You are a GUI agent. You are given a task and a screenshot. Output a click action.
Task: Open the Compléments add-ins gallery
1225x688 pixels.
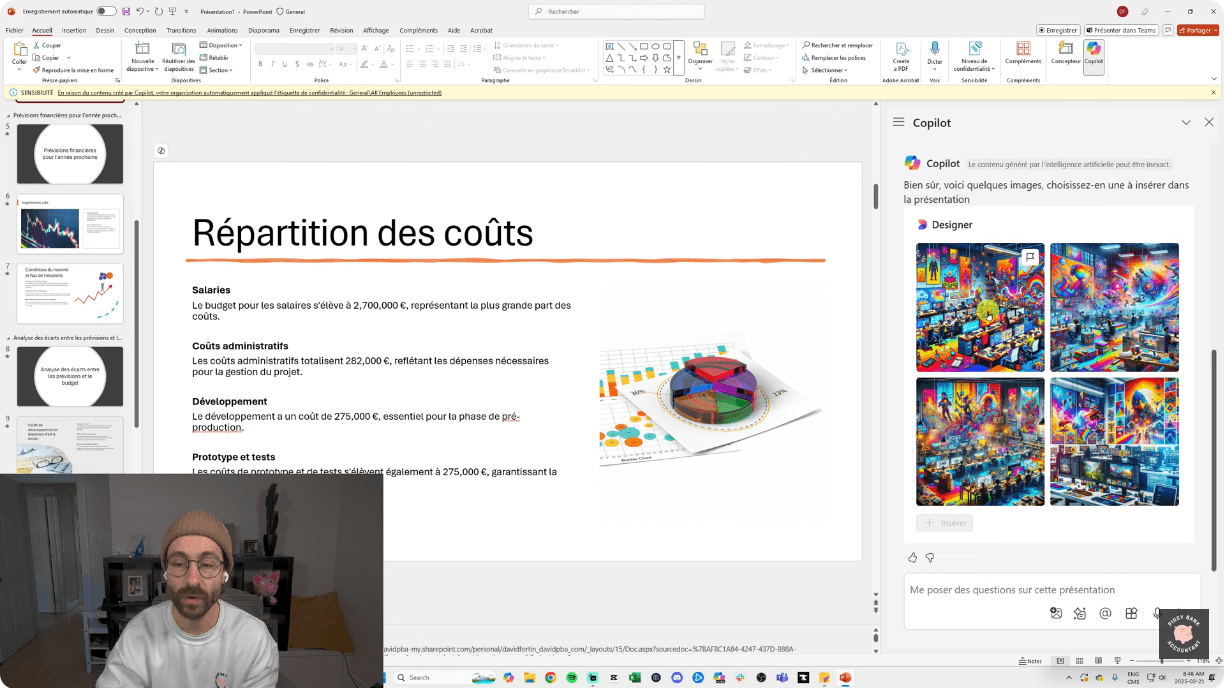[x=1024, y=55]
